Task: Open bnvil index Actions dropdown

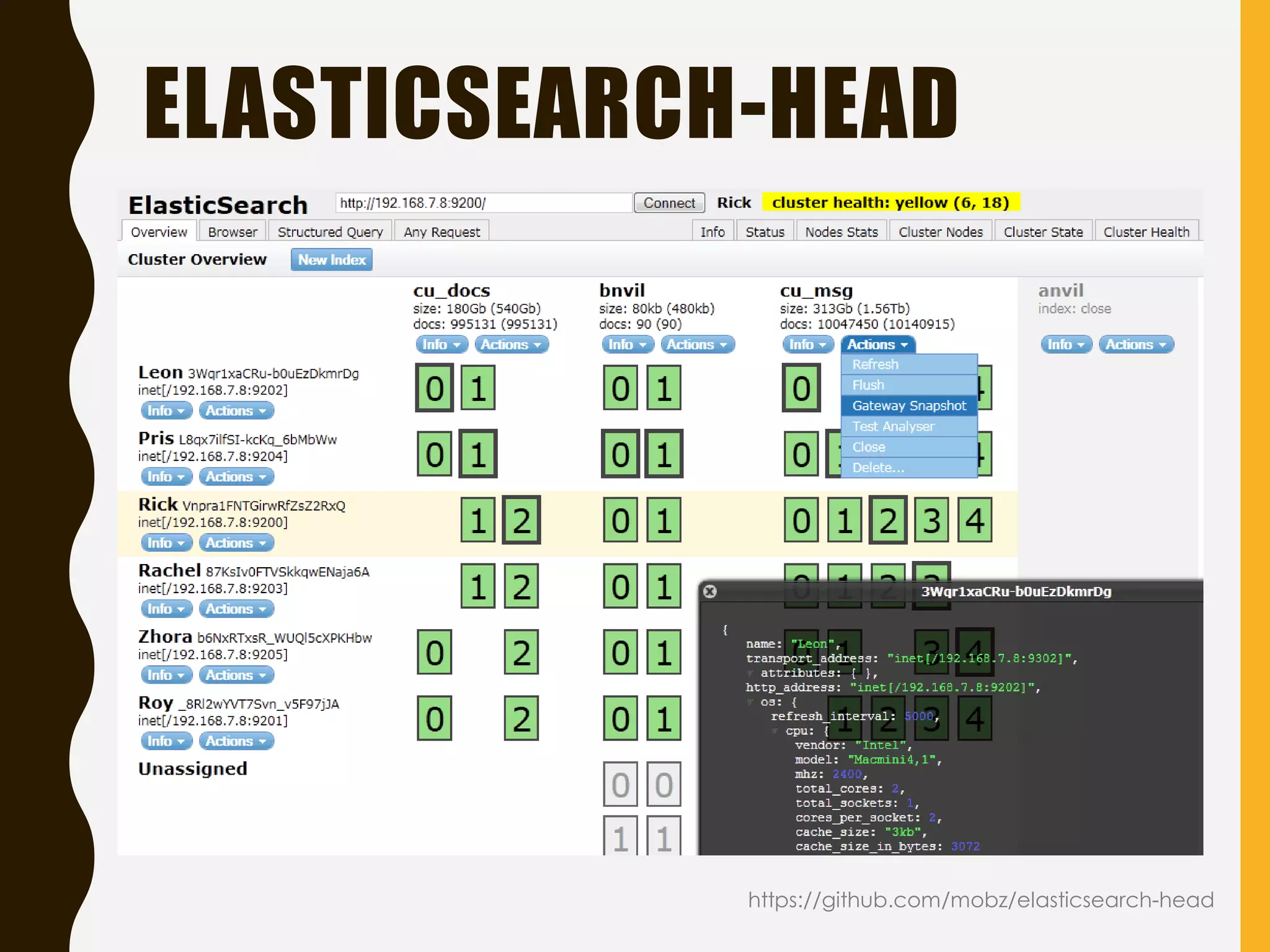Action: [x=698, y=345]
